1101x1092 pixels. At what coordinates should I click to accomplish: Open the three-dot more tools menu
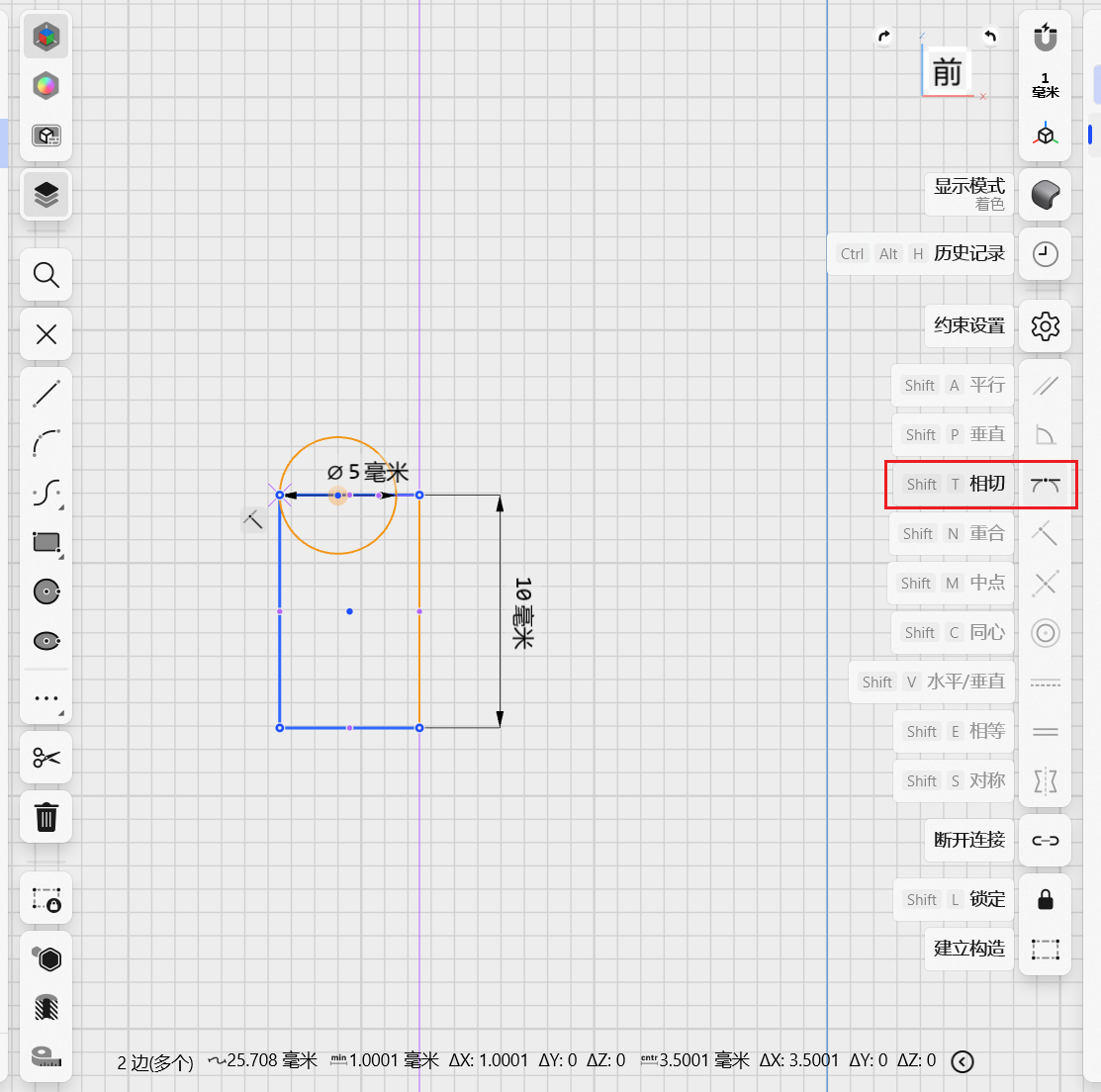point(46,698)
